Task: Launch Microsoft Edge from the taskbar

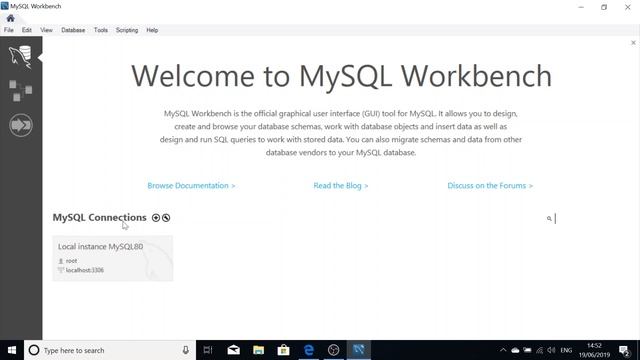Action: [x=309, y=350]
